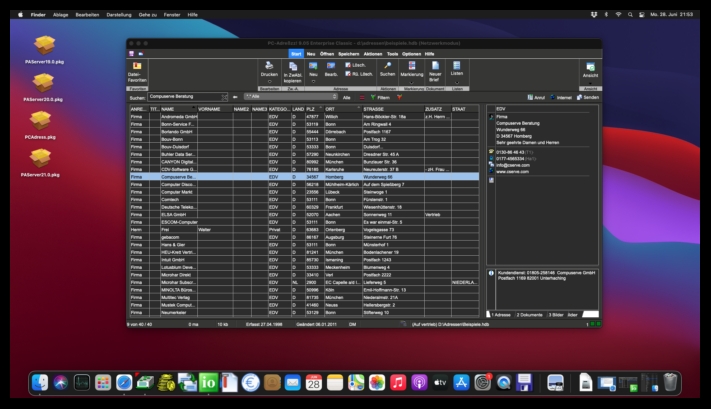Expand the Neu dropdown arrow
Screen dimensions: 711x409
pyautogui.click(x=313, y=82)
